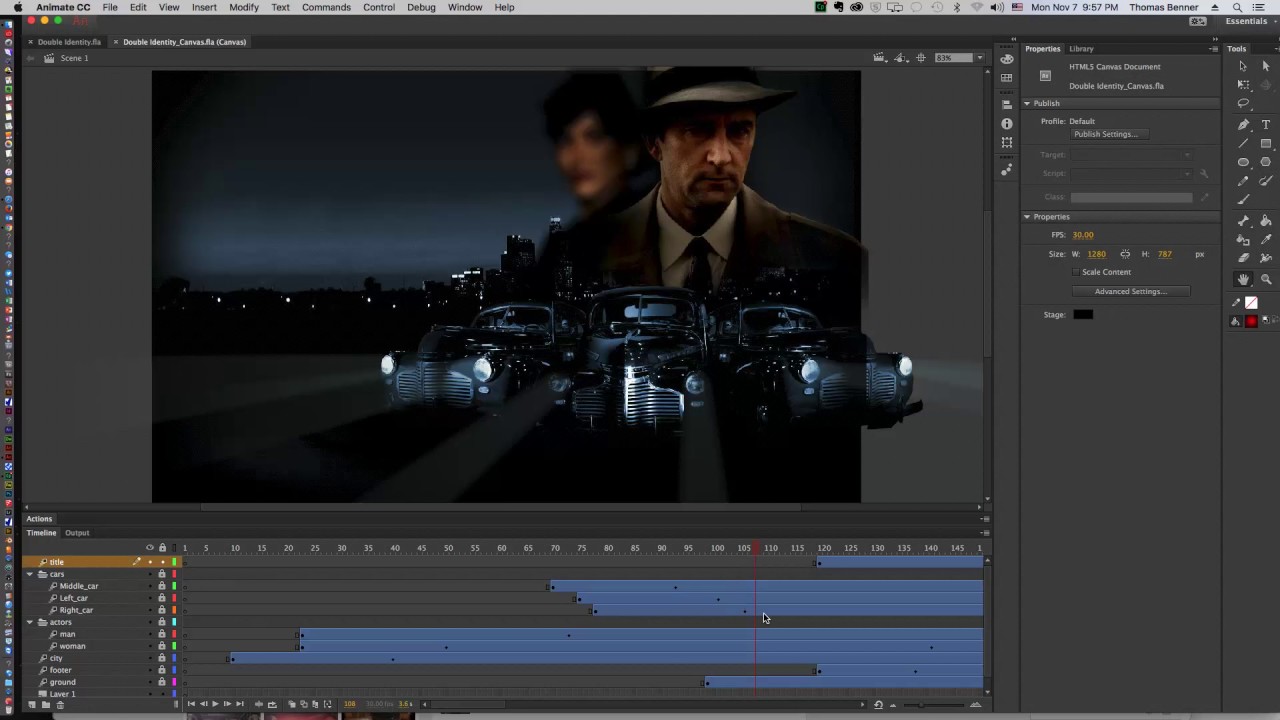Screen dimensions: 1280x720
Task: Toggle visibility dot of woman layer
Action: click(150, 646)
